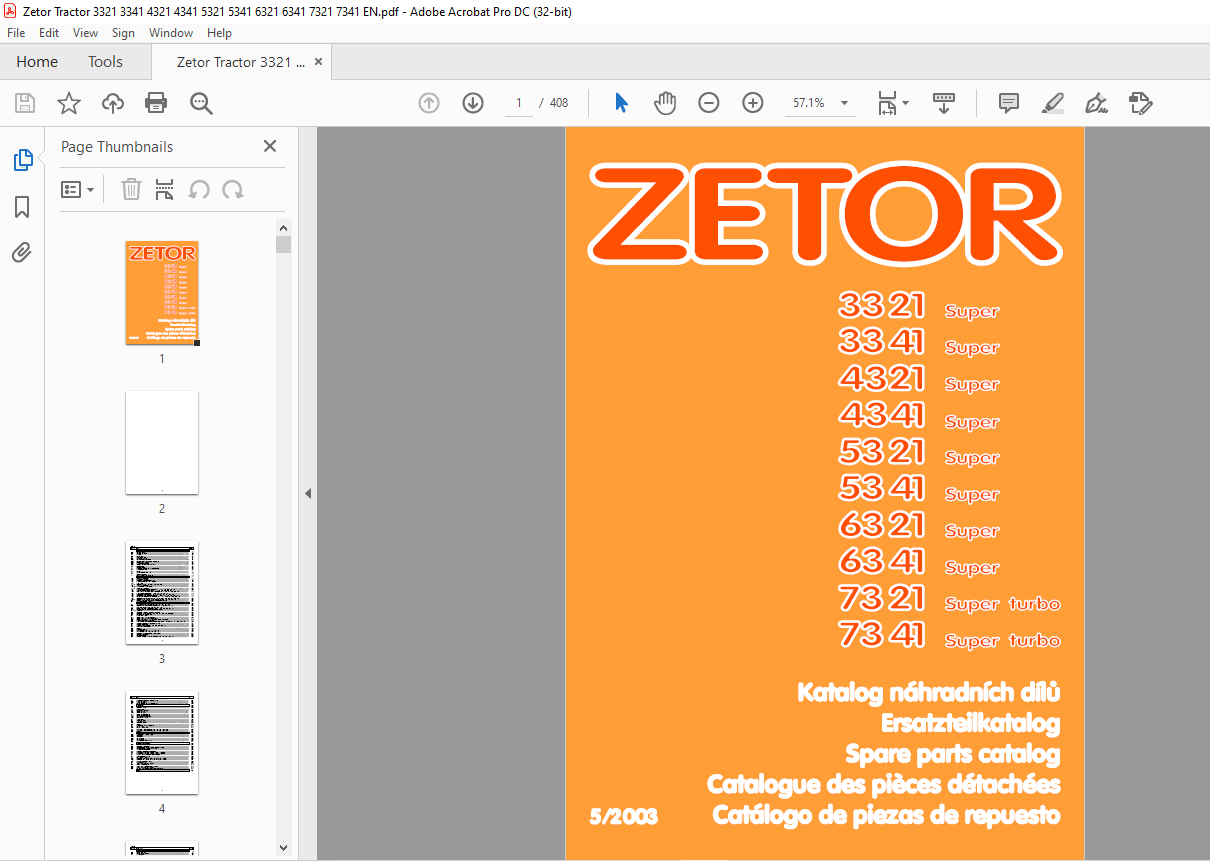The image size is (1210, 861).
Task: Activate the selection arrow tool
Action: 621,103
